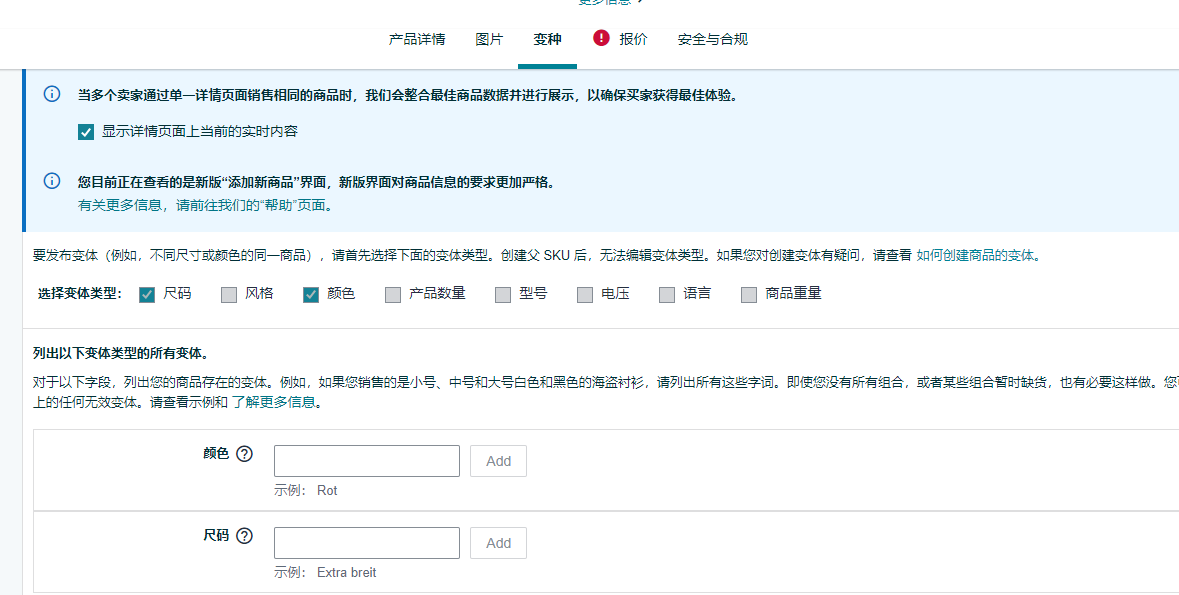Click the info icon beside the merged listing notice
Screen dimensions: 1179x595
52,95
